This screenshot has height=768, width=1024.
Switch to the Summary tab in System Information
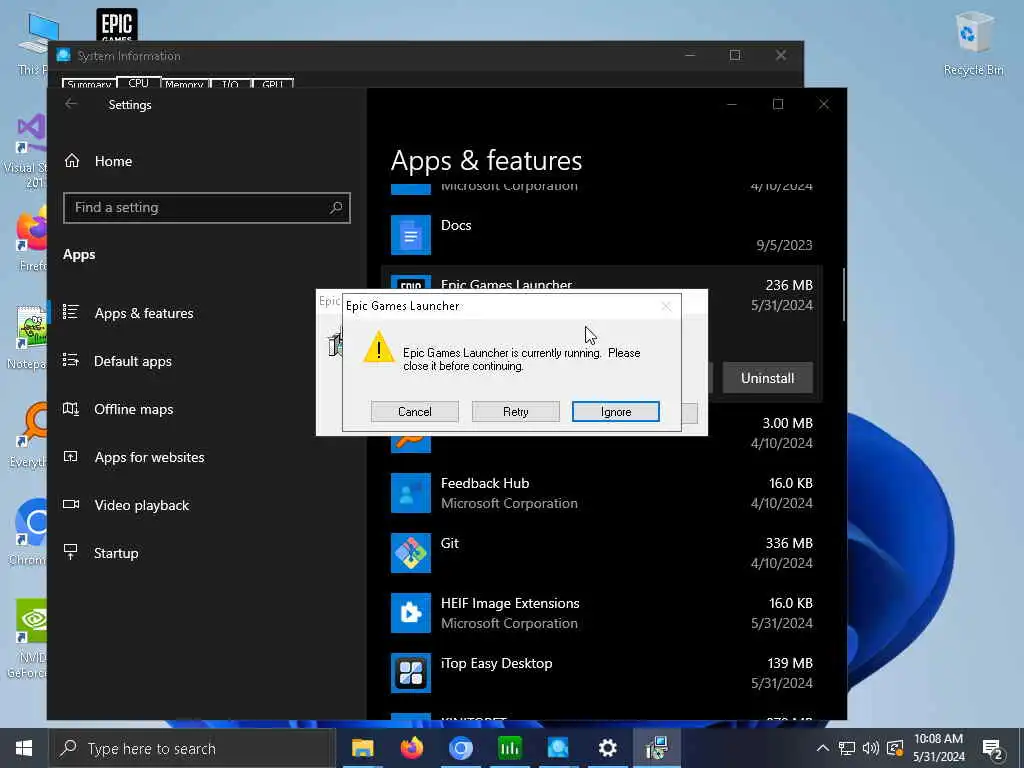point(89,84)
